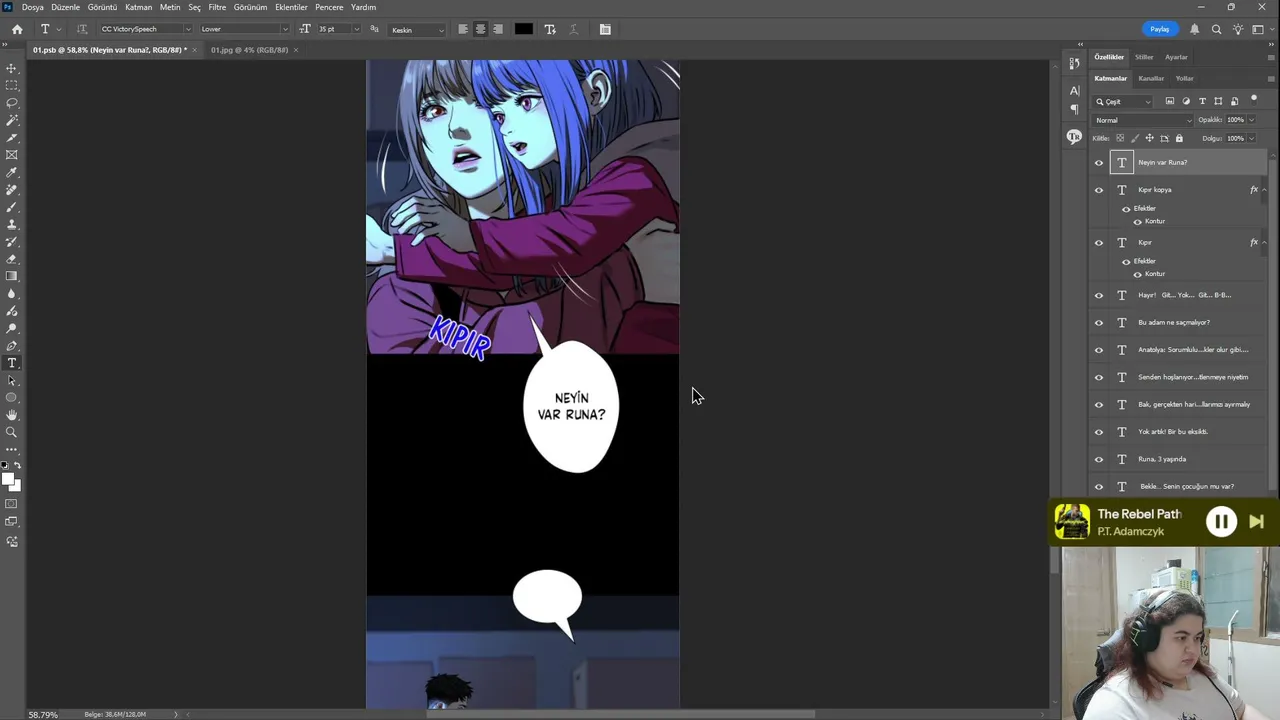Open the Katman menu
Screen dimensions: 1280x720
pyautogui.click(x=139, y=7)
